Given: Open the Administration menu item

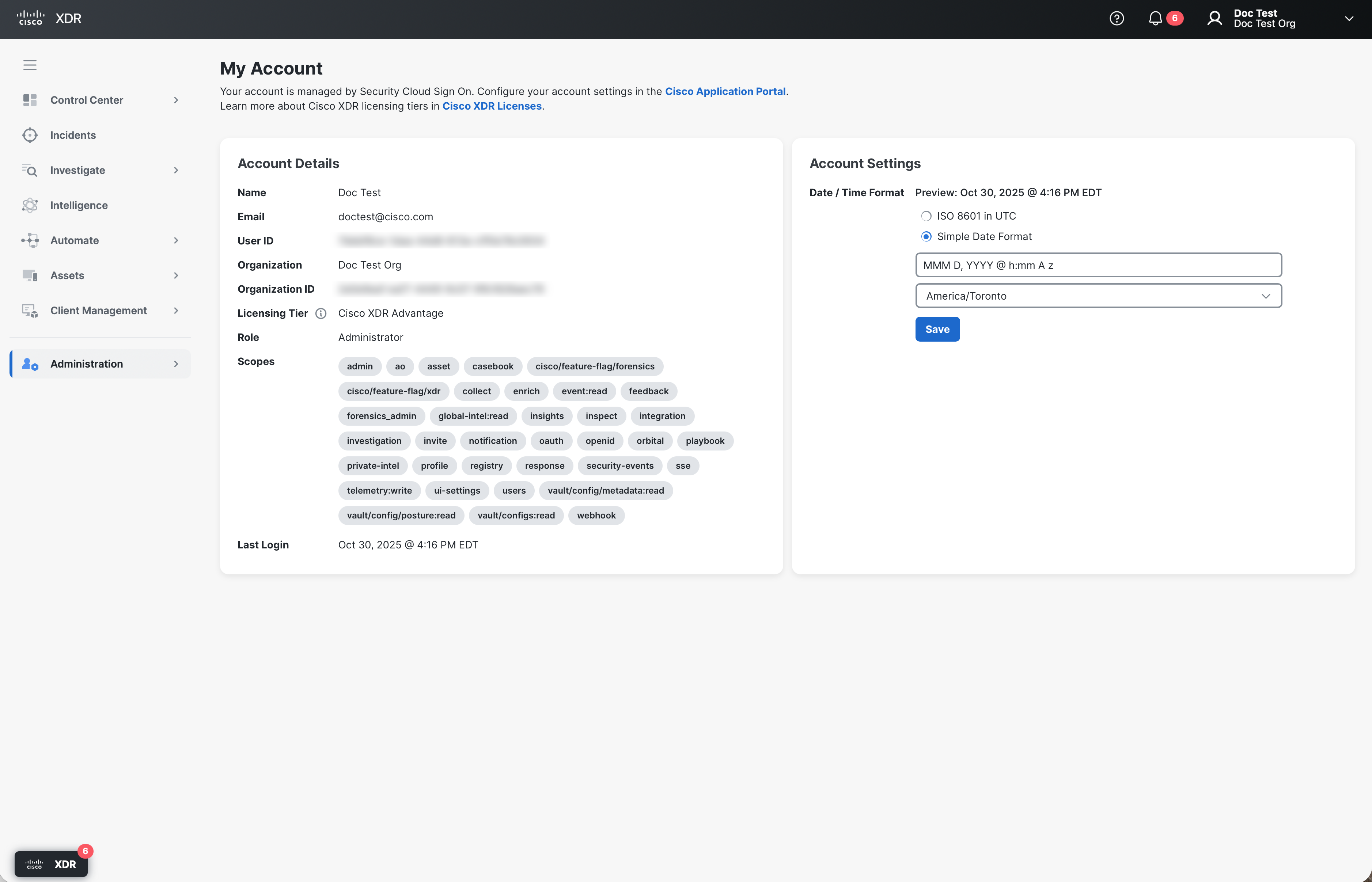Looking at the screenshot, I should click(87, 364).
